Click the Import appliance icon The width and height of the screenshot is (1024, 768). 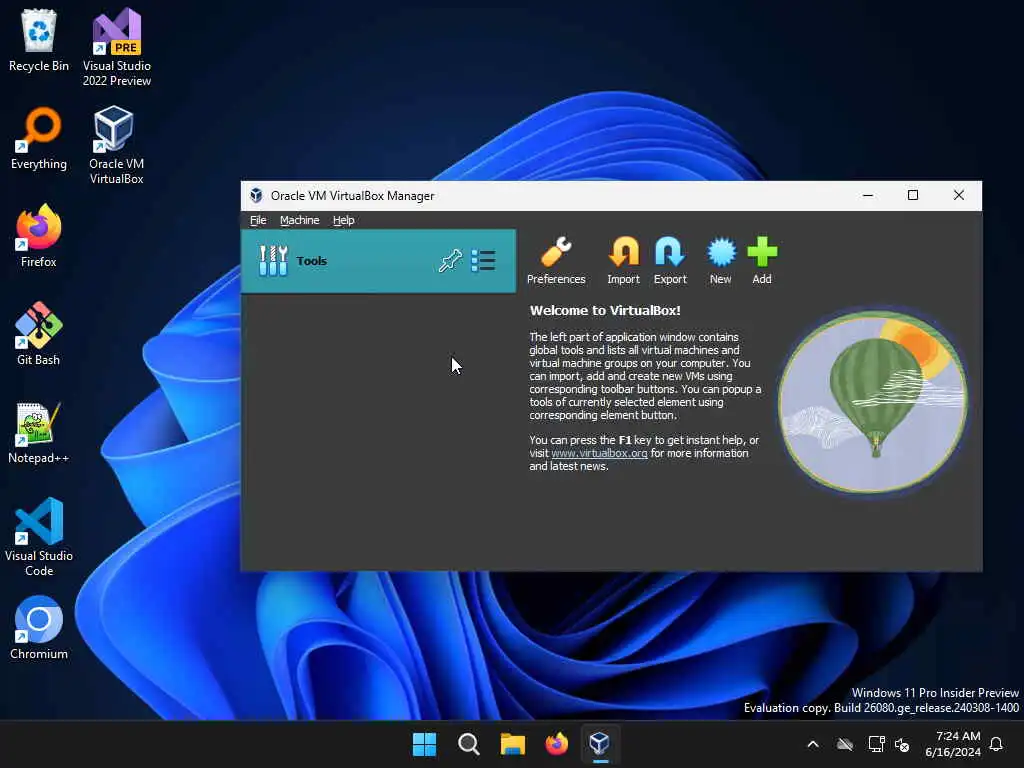tap(624, 252)
